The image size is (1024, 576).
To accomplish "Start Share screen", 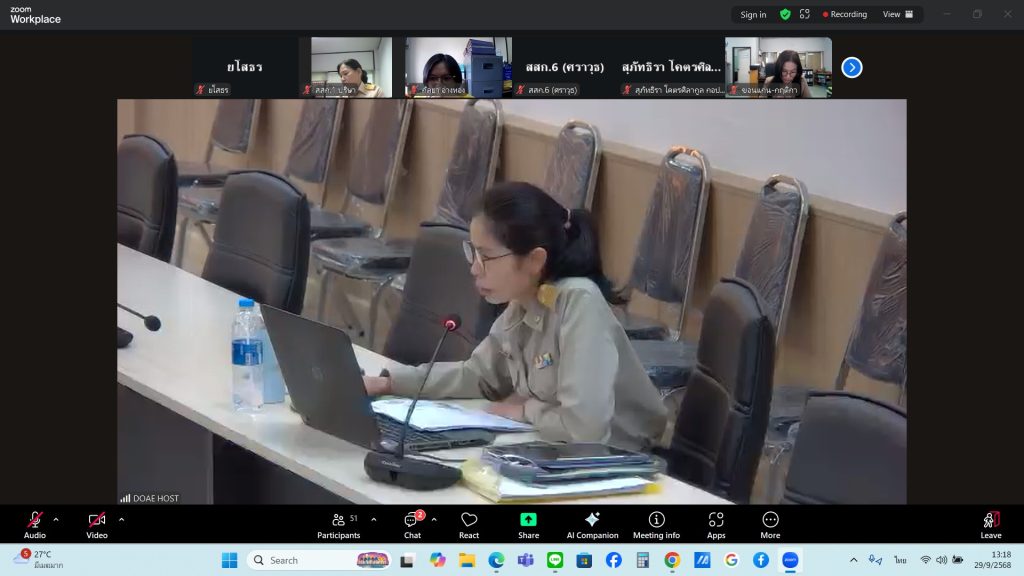I will point(528,524).
